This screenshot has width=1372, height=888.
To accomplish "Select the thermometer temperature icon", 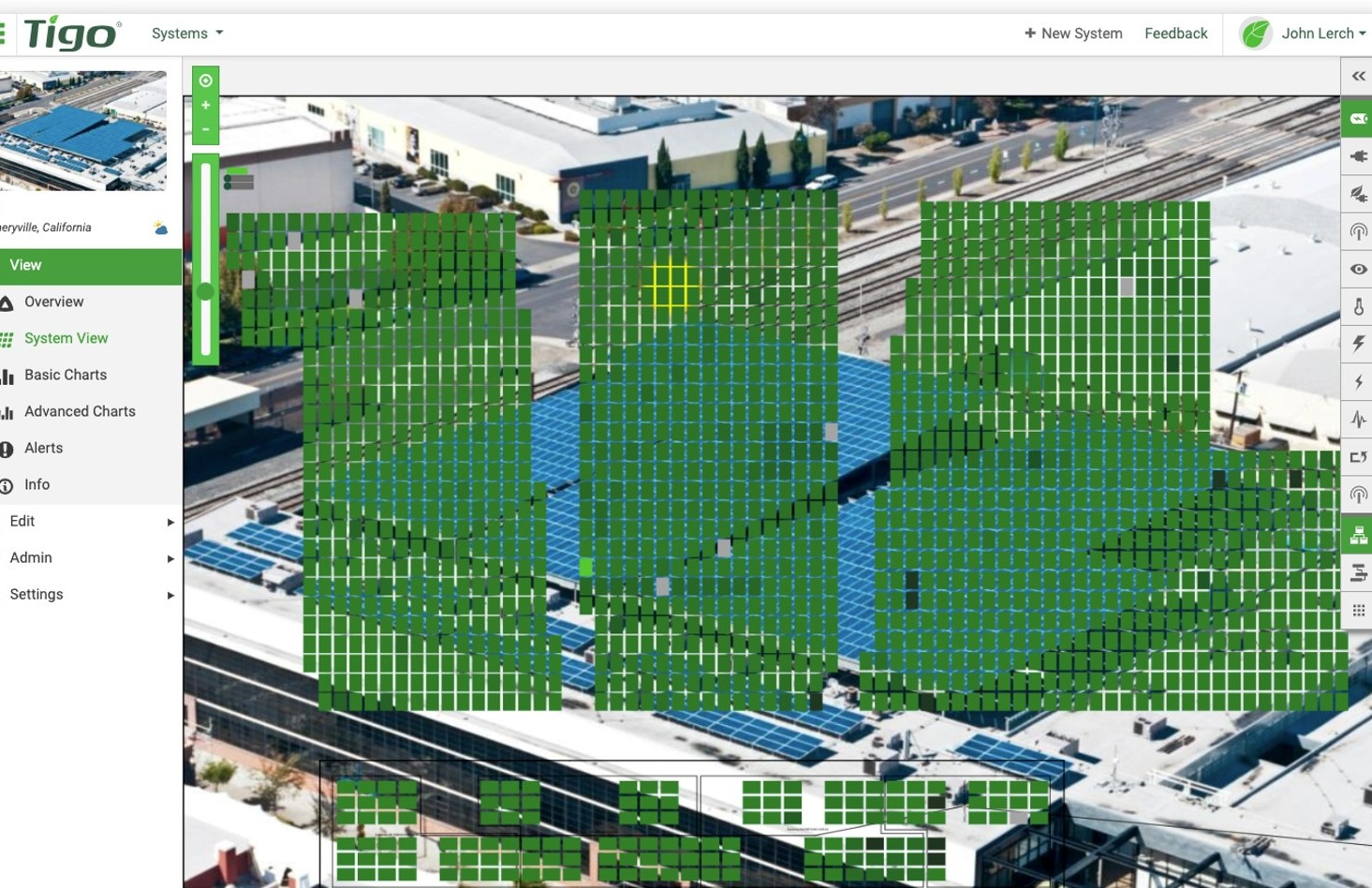I will [x=1358, y=306].
